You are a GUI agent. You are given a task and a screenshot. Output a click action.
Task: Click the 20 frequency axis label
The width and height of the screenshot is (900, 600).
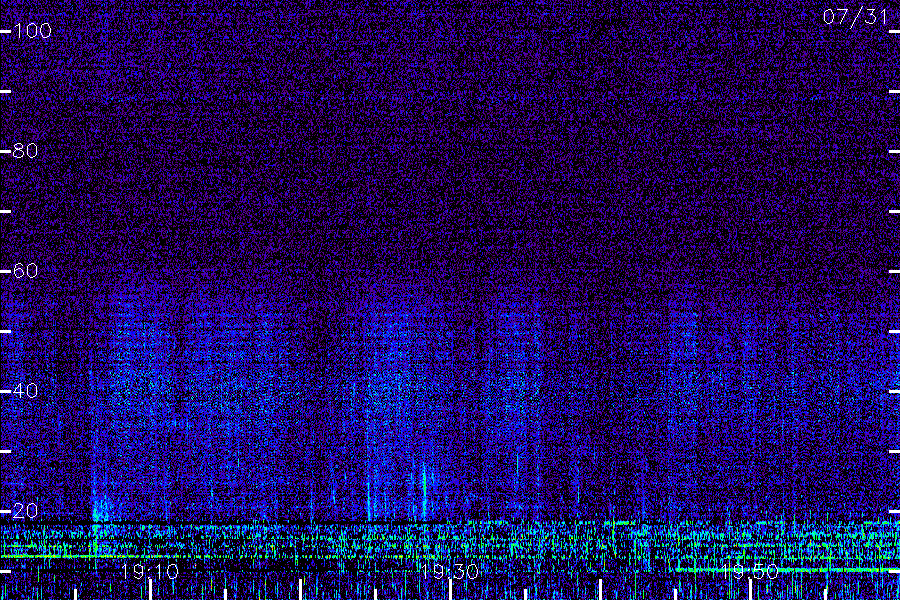[26, 510]
